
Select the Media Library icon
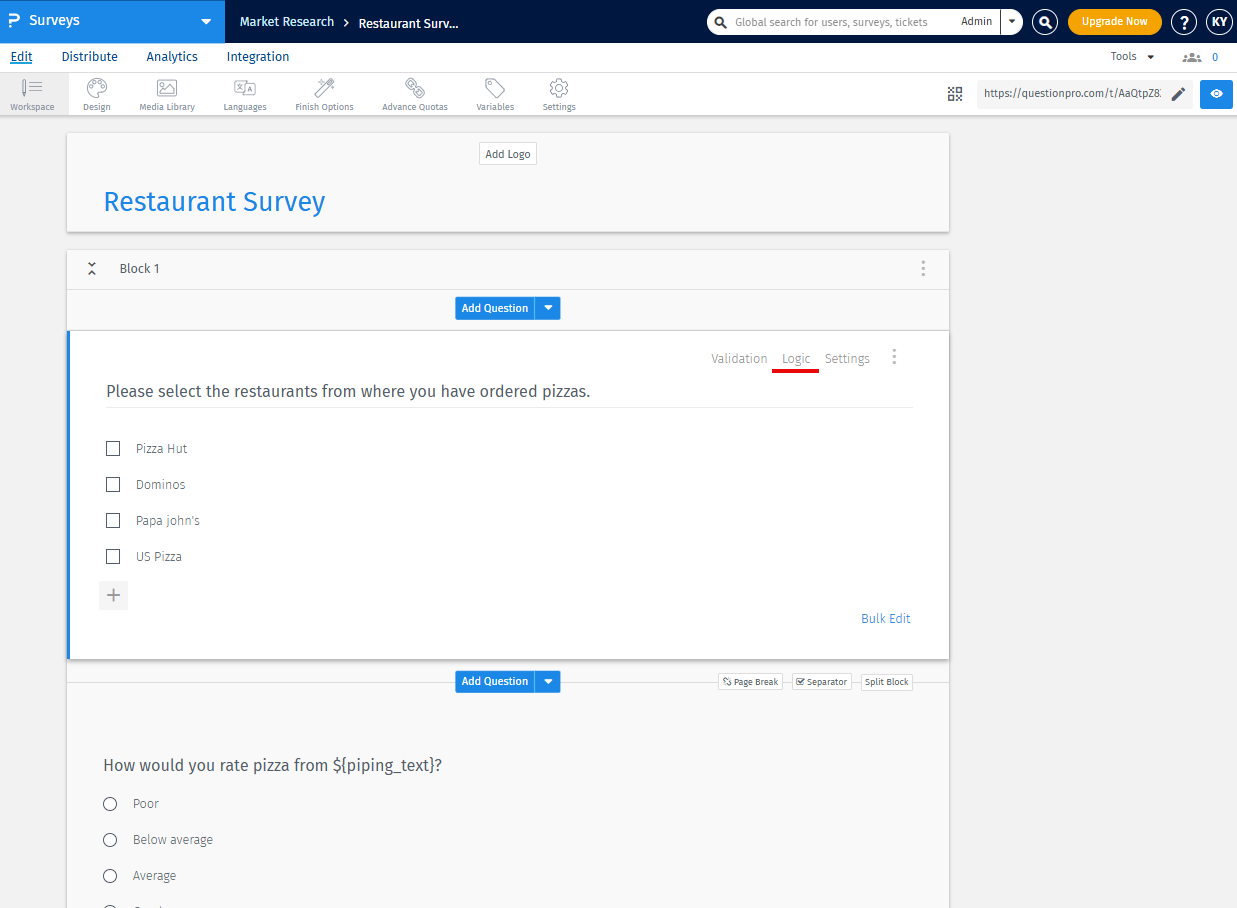click(x=166, y=94)
